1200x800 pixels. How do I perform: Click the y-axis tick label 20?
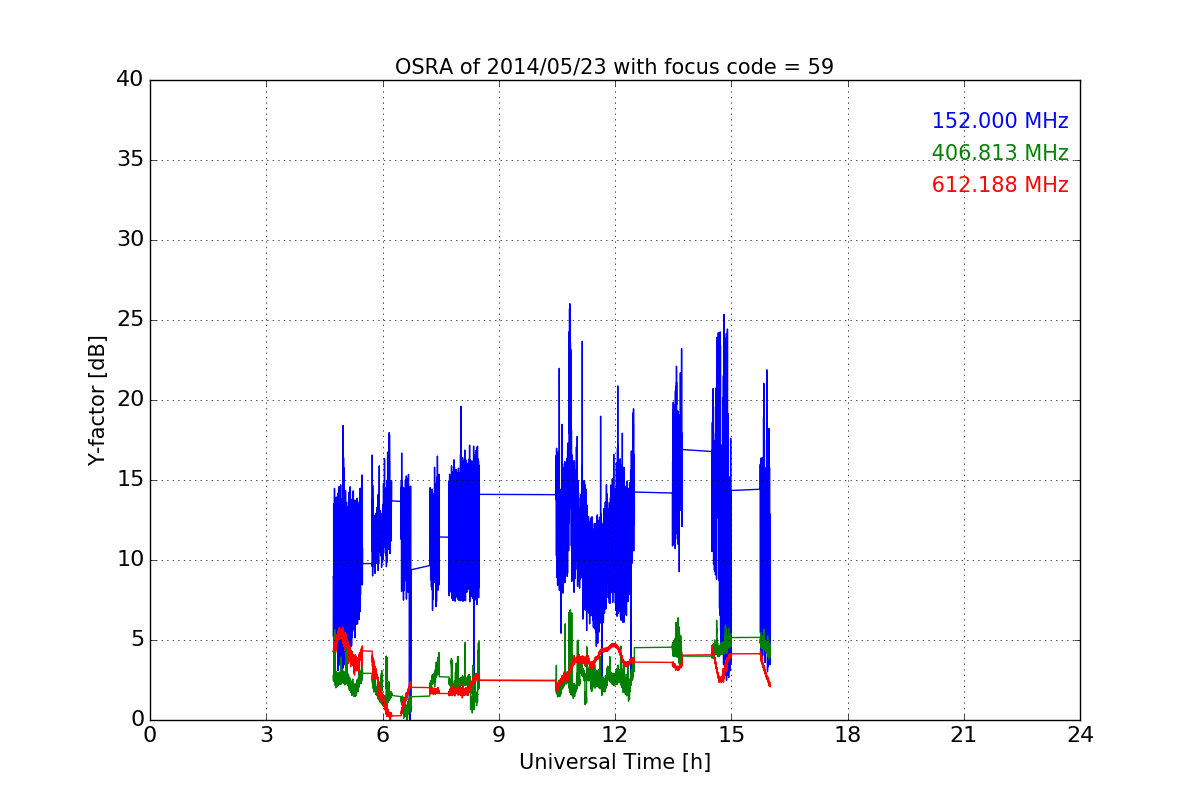[130, 400]
